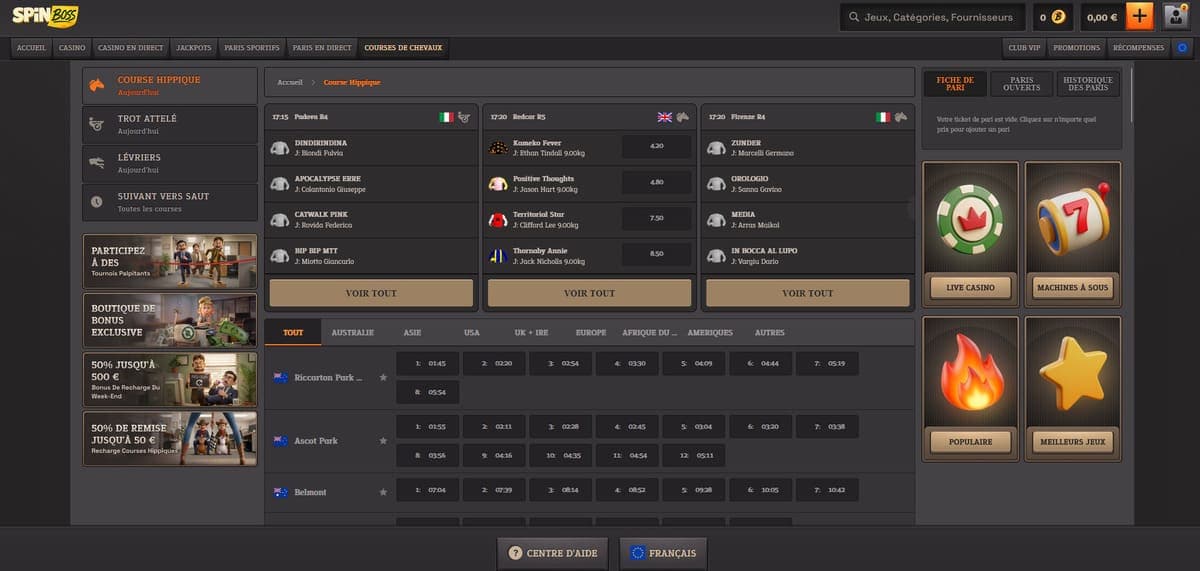Click the gold coin balance icon
This screenshot has width=1200, height=571.
point(1058,17)
